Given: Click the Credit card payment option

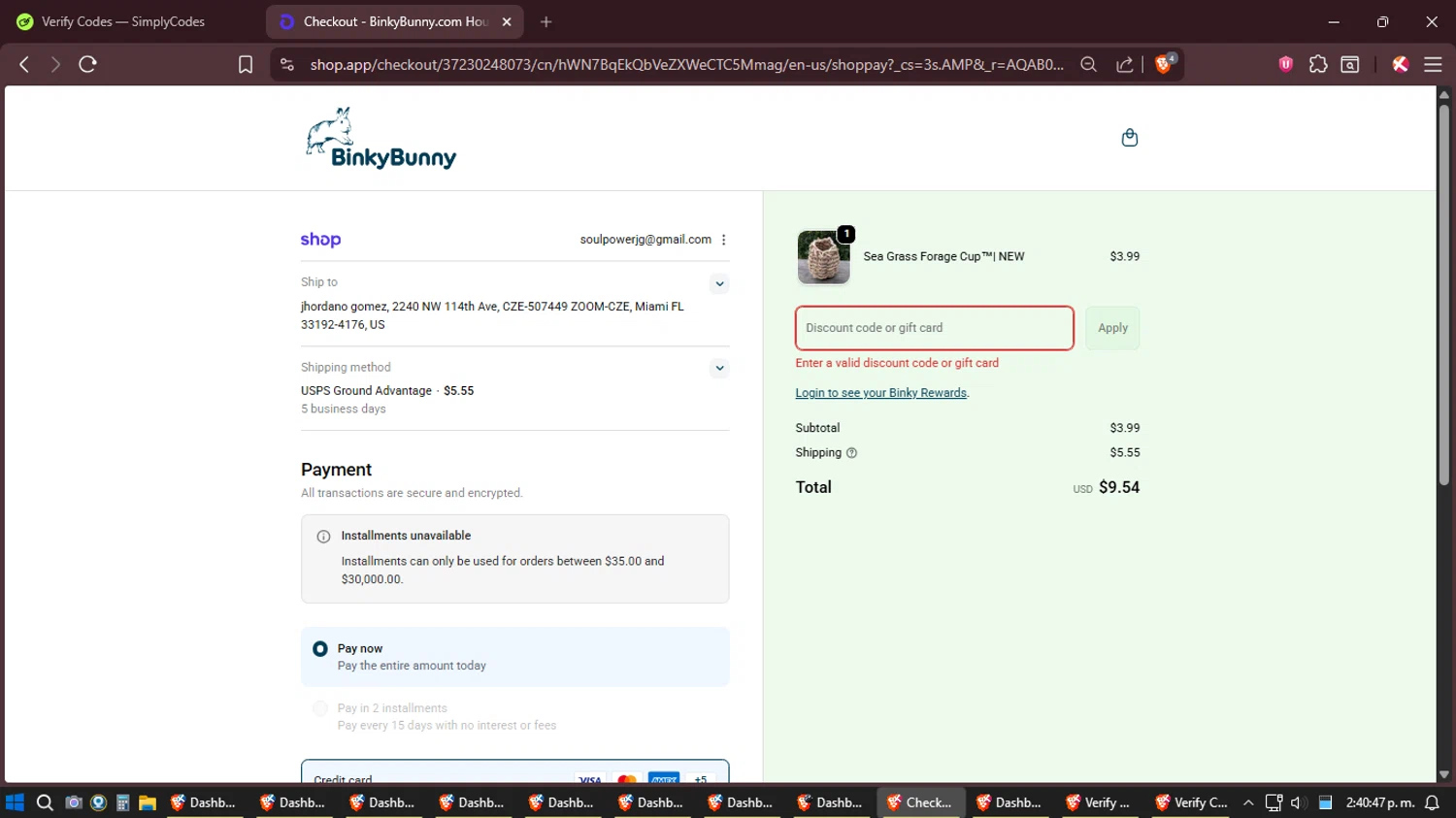Looking at the screenshot, I should coord(514,772).
